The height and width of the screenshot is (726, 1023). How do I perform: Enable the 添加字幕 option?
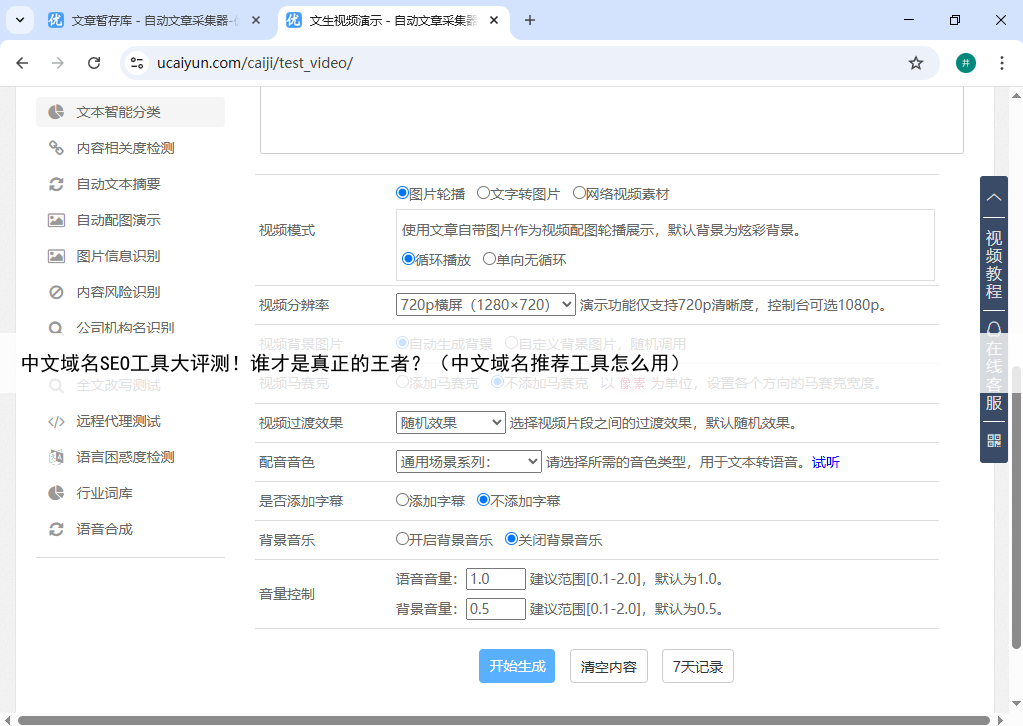click(403, 500)
